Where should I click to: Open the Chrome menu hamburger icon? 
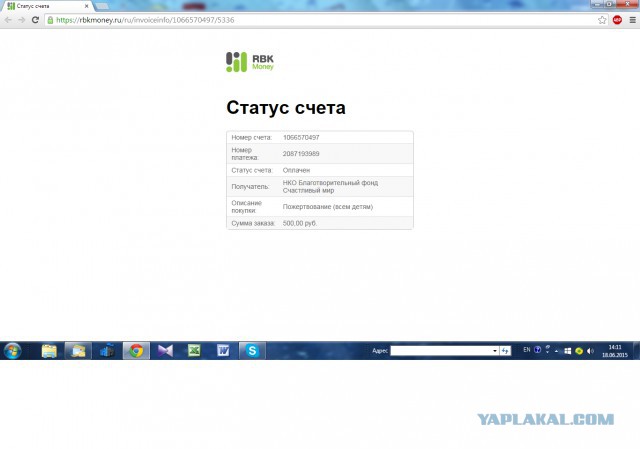coord(631,20)
